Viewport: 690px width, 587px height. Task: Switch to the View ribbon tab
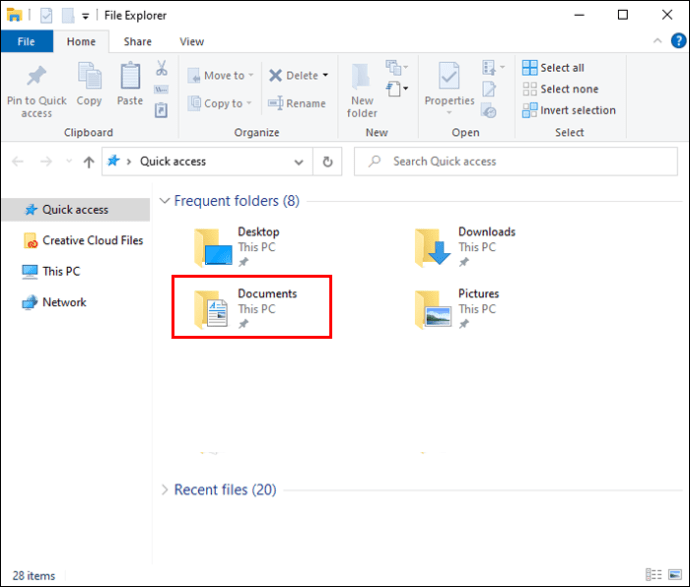click(x=191, y=41)
